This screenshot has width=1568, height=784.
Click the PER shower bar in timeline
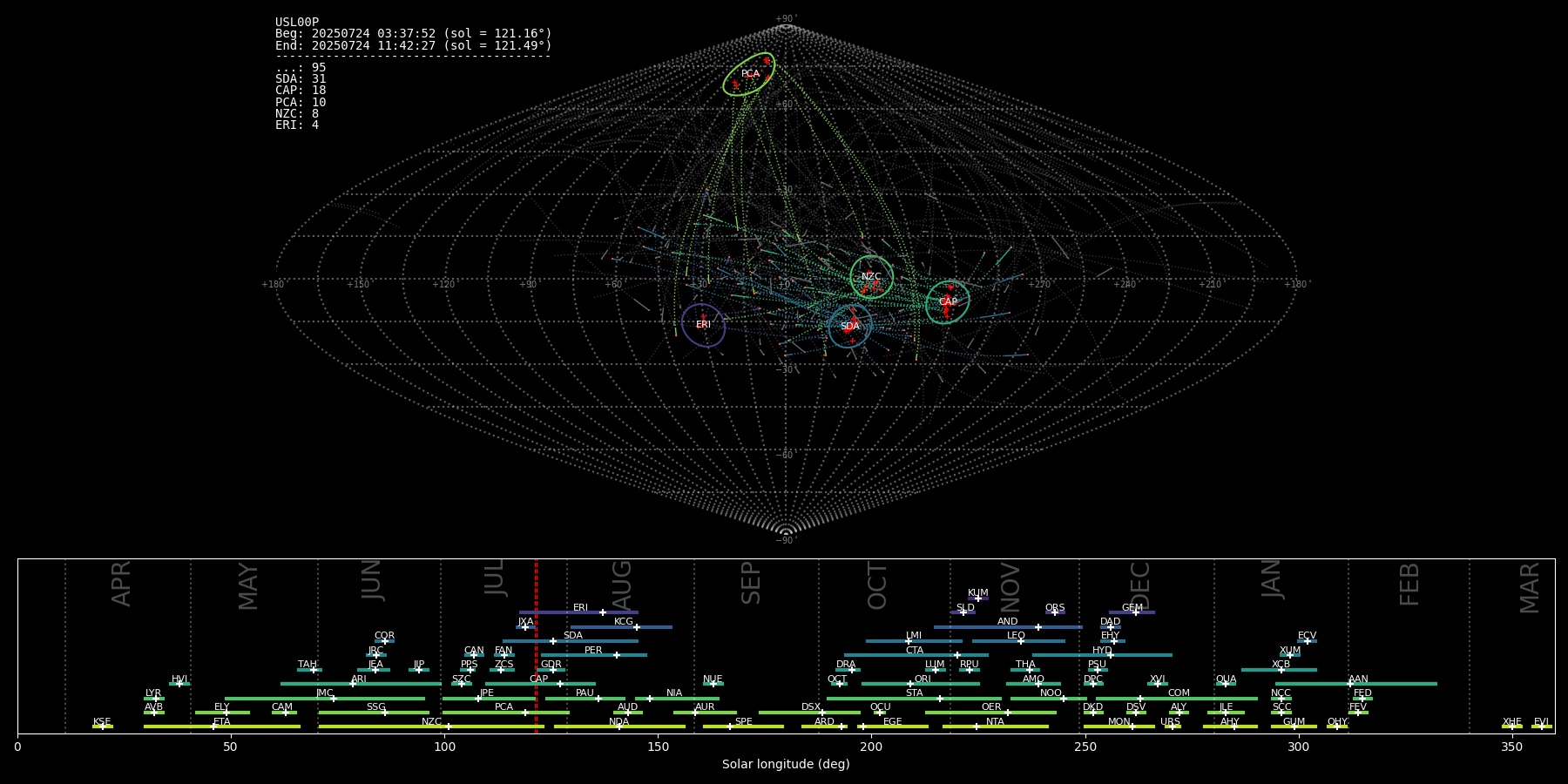(594, 655)
